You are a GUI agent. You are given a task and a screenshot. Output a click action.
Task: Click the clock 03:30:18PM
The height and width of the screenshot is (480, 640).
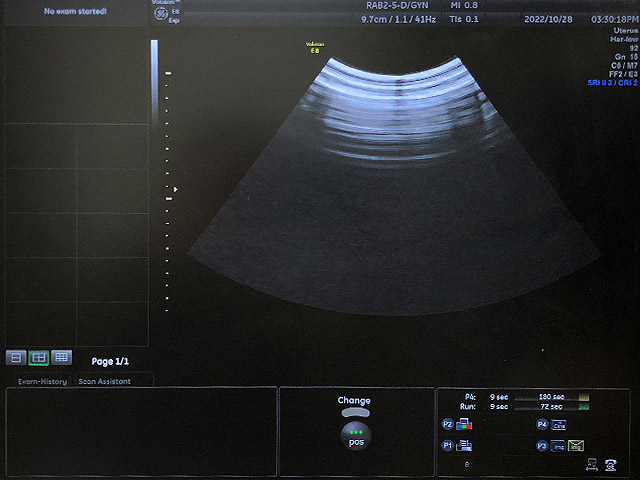tap(615, 19)
